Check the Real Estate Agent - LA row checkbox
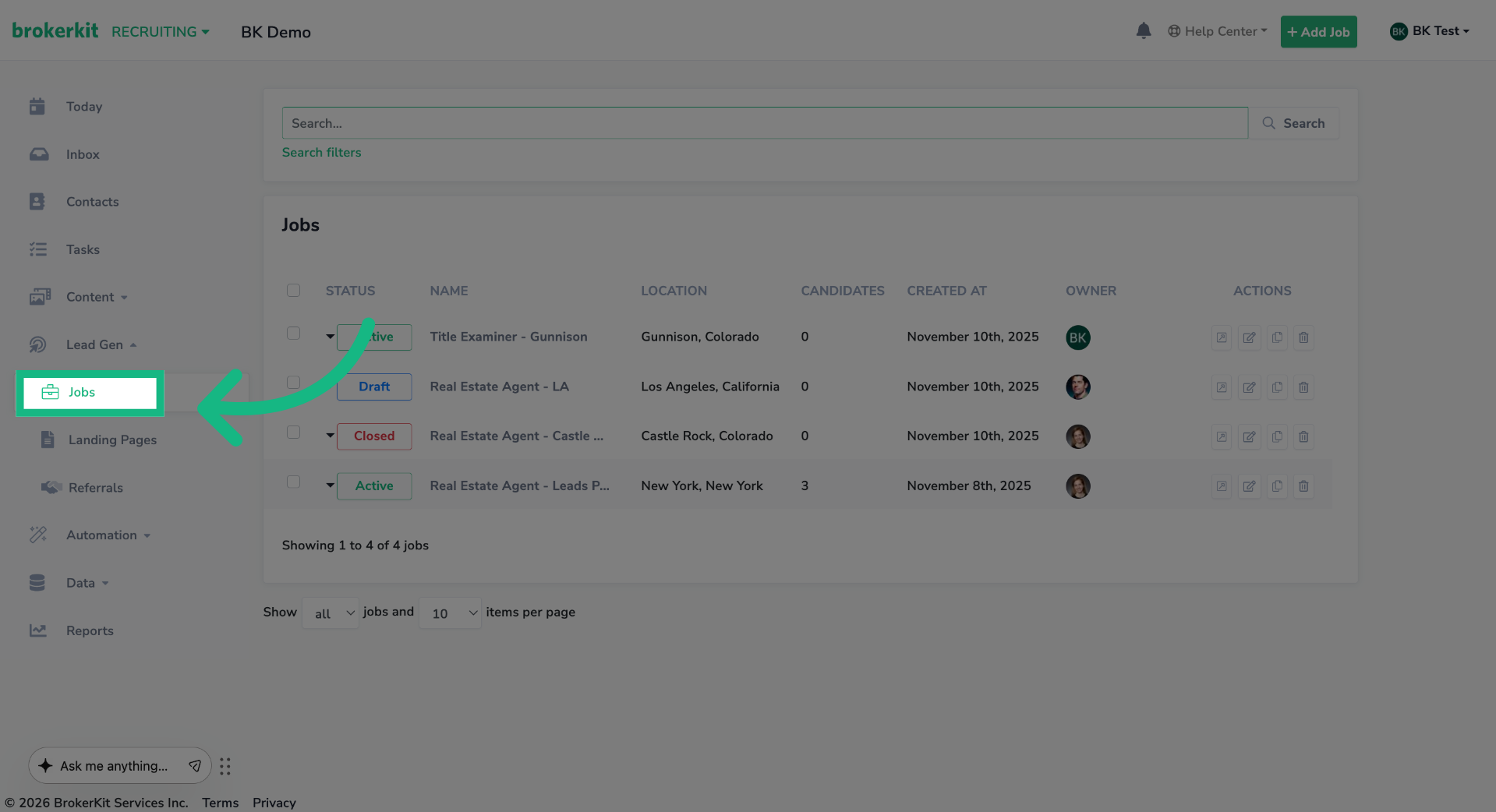 293,383
